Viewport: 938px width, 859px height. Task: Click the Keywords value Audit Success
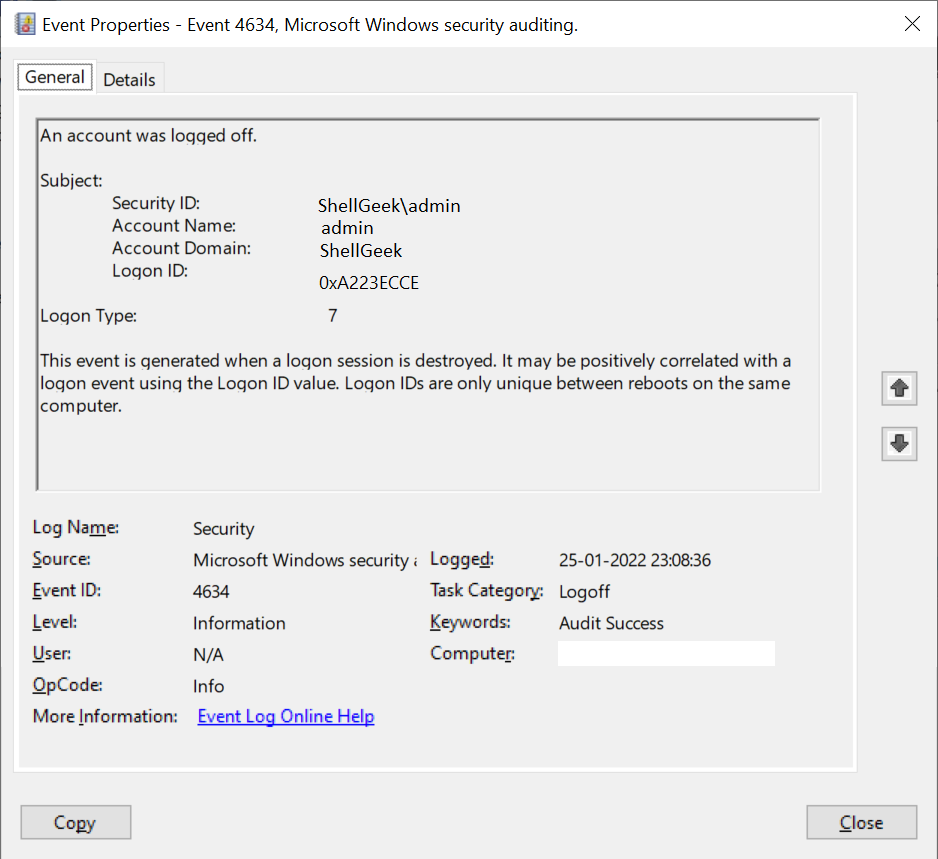click(611, 622)
